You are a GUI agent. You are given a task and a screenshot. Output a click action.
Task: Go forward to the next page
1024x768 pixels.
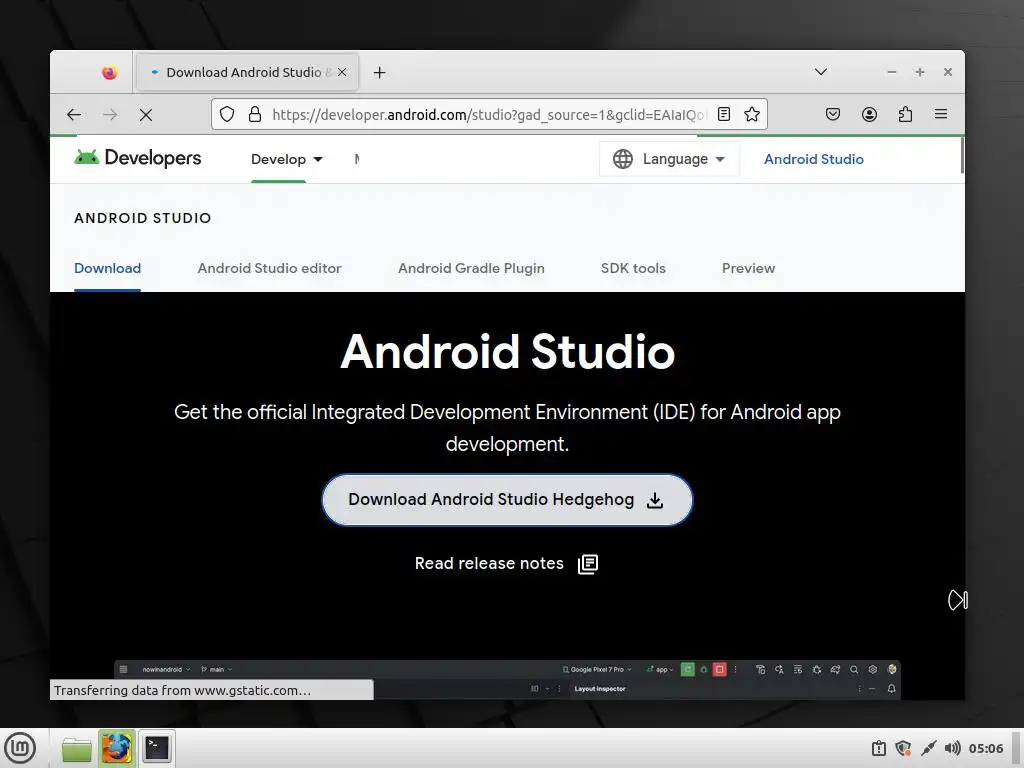tap(110, 115)
